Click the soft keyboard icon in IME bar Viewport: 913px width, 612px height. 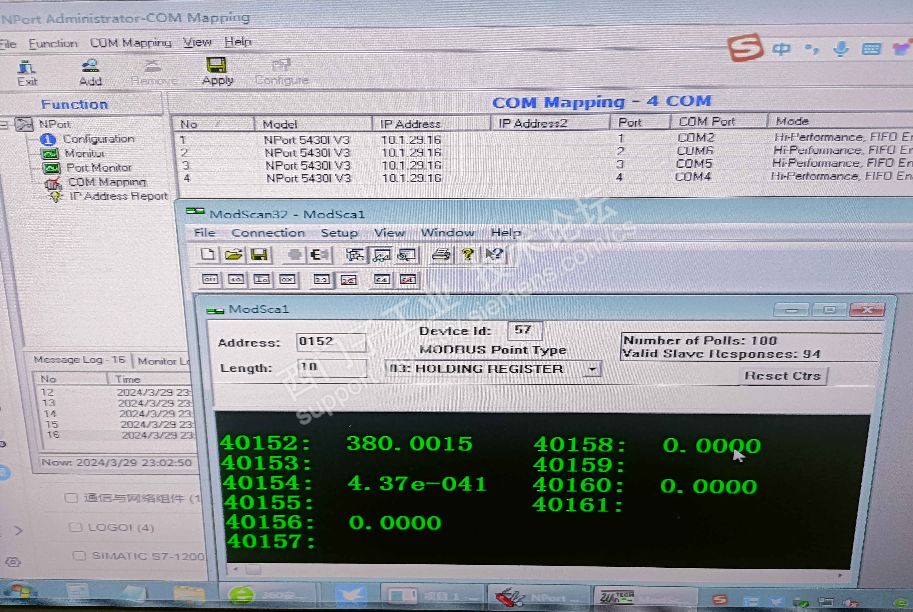(x=871, y=49)
